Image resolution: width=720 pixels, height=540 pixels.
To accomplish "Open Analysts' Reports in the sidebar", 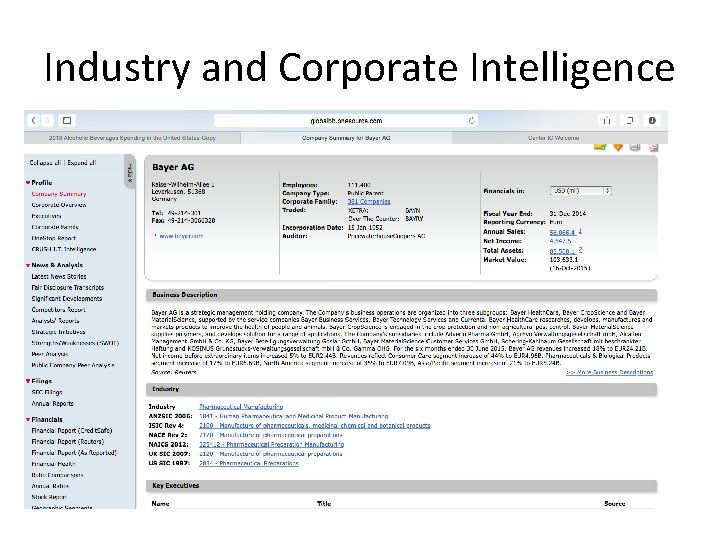I will tap(55, 321).
